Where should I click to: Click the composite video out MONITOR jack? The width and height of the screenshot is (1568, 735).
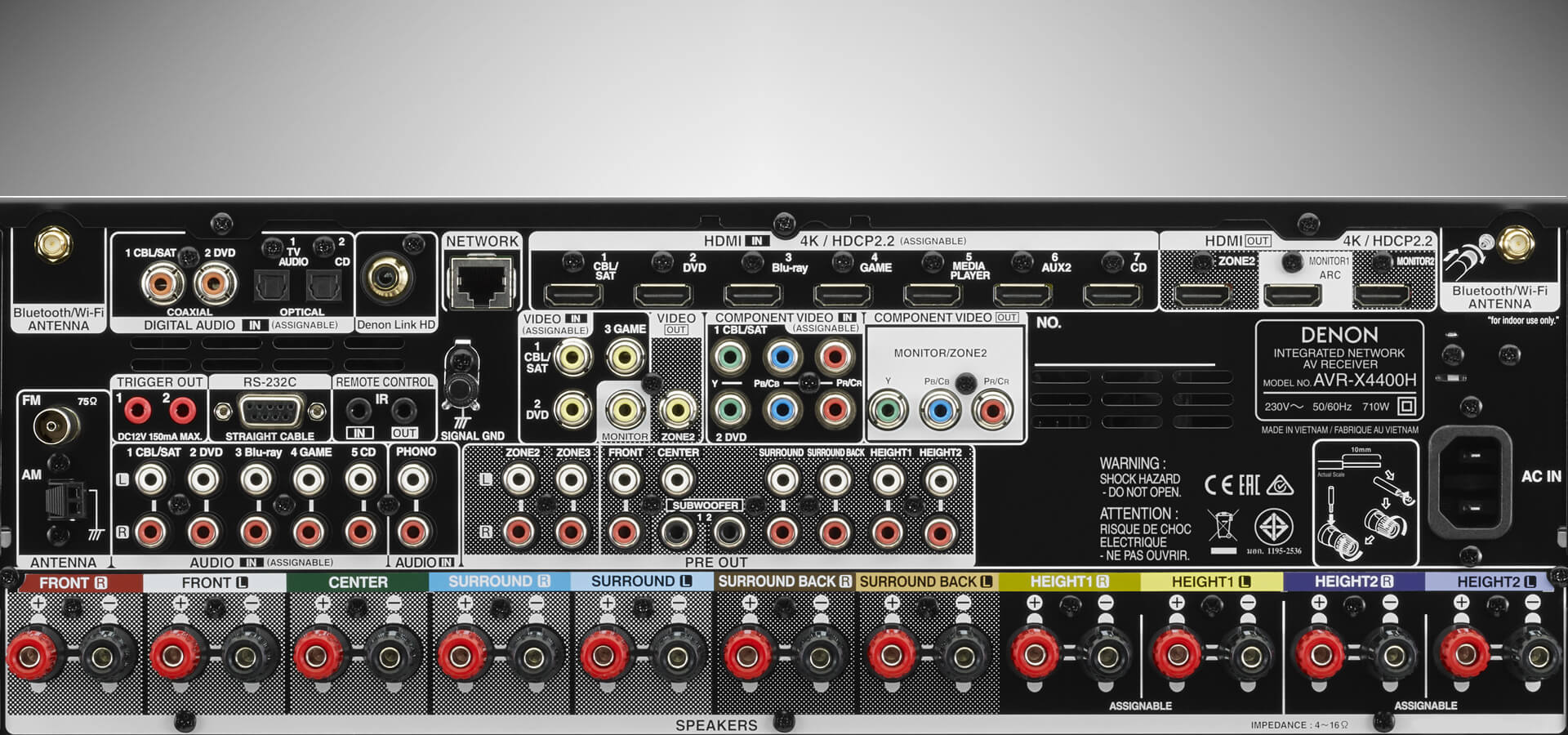click(625, 409)
